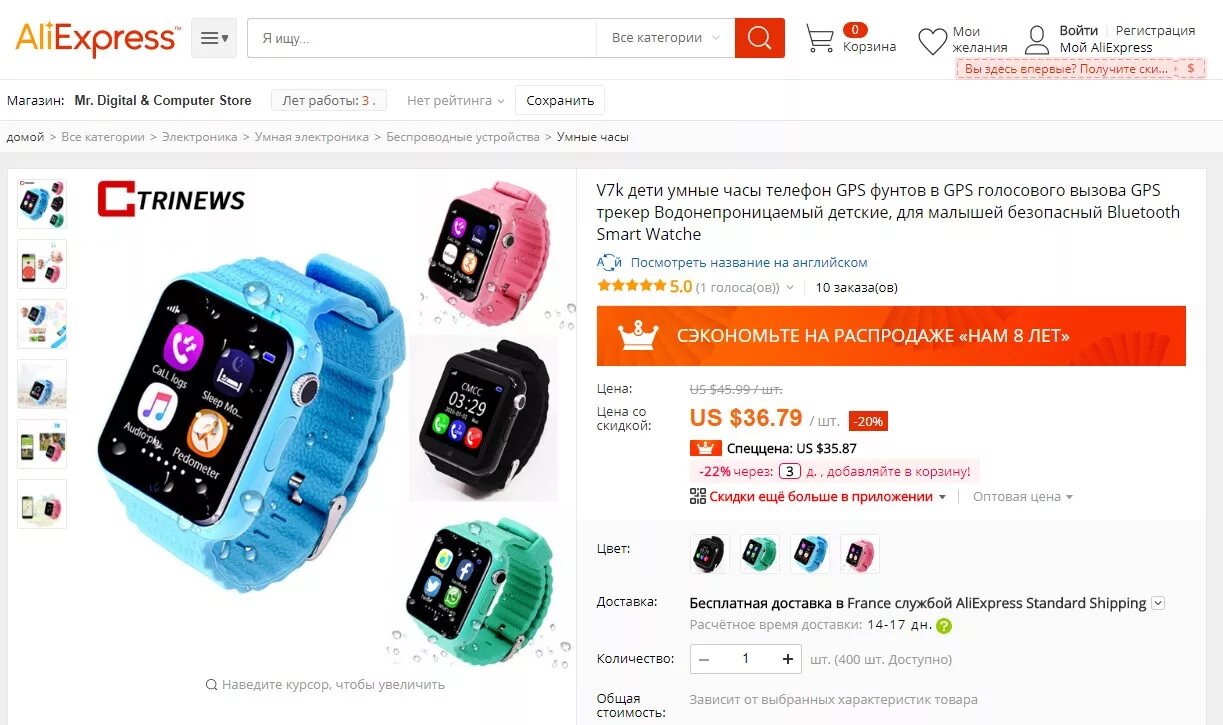This screenshot has height=725, width=1223.
Task: Click the green delivery time help icon
Action: point(944,626)
